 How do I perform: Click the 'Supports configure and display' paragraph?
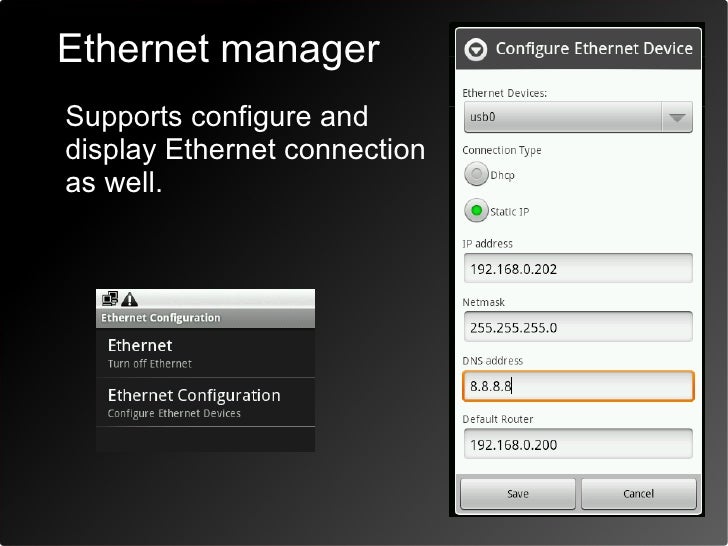click(245, 151)
